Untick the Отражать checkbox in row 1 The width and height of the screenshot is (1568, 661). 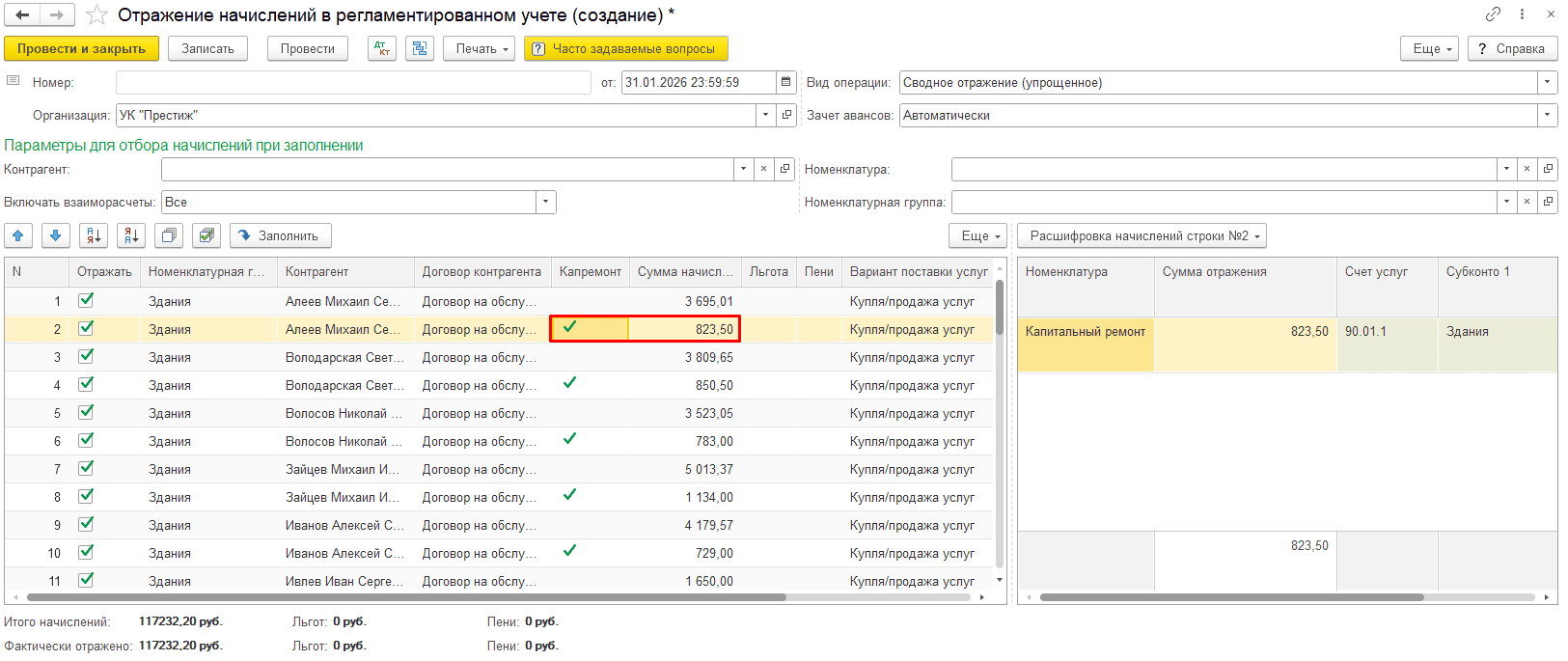tap(86, 300)
